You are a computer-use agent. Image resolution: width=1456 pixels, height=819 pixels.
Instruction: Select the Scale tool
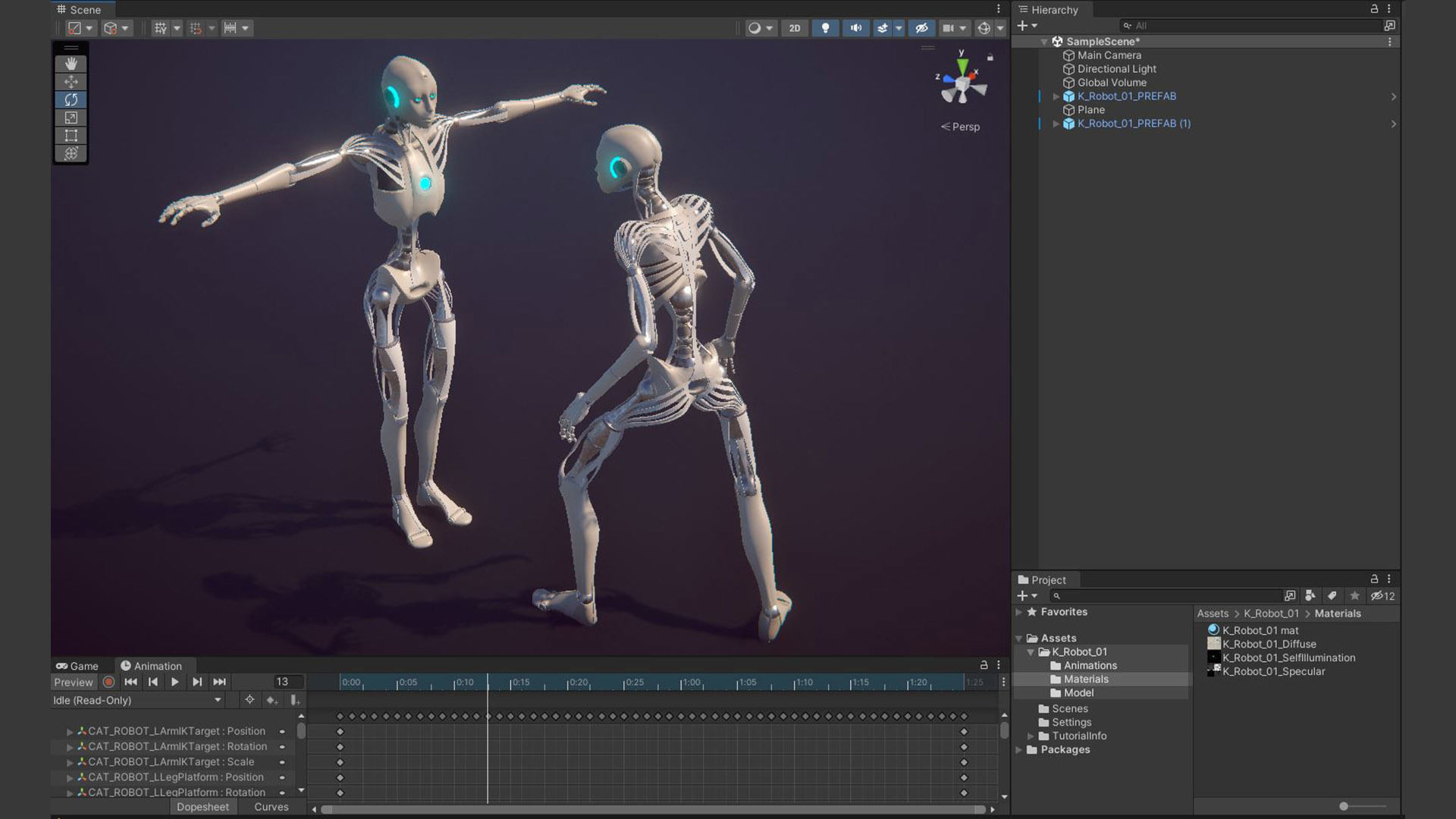pyautogui.click(x=71, y=118)
